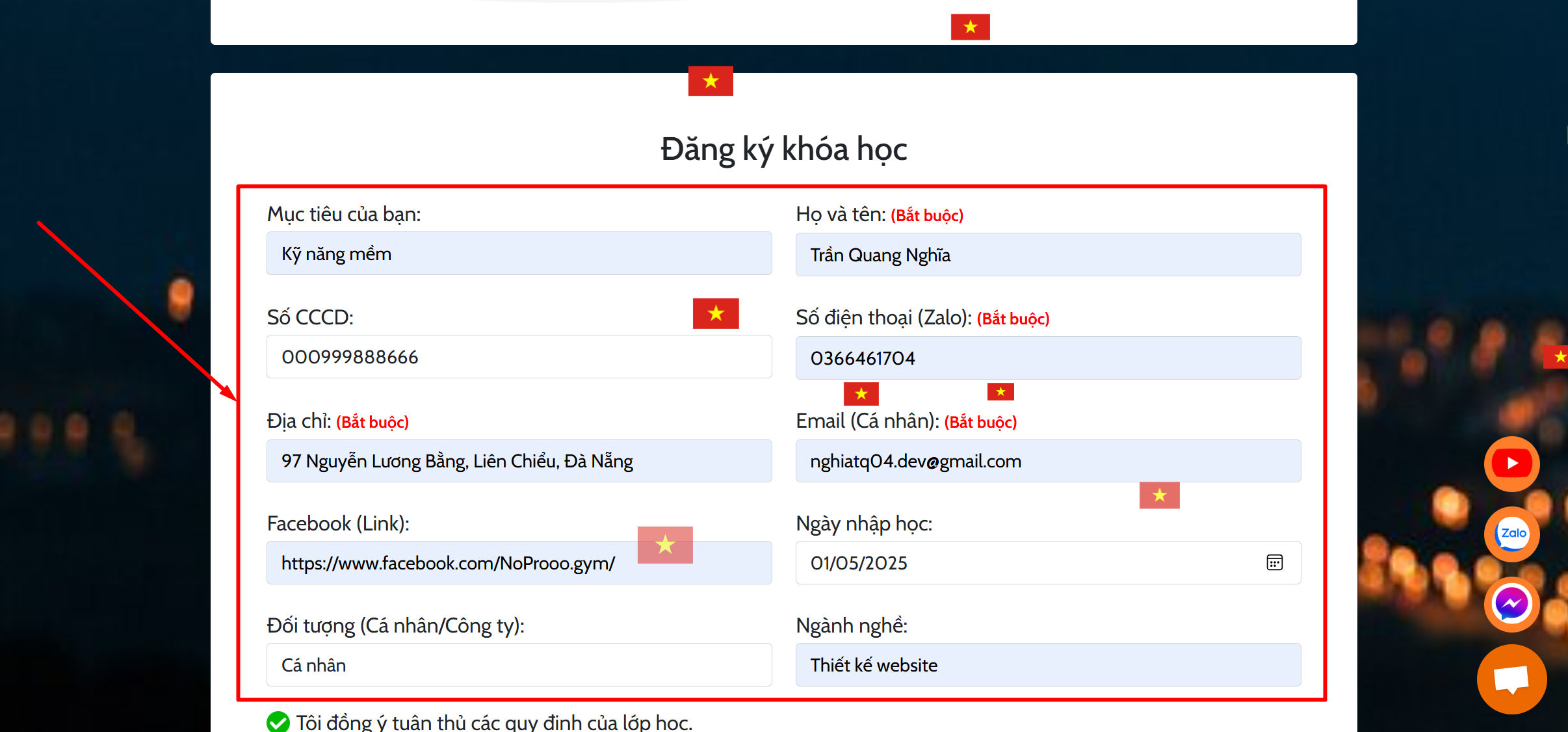Open calendar picker in Ngày nhập học

coord(1274,562)
